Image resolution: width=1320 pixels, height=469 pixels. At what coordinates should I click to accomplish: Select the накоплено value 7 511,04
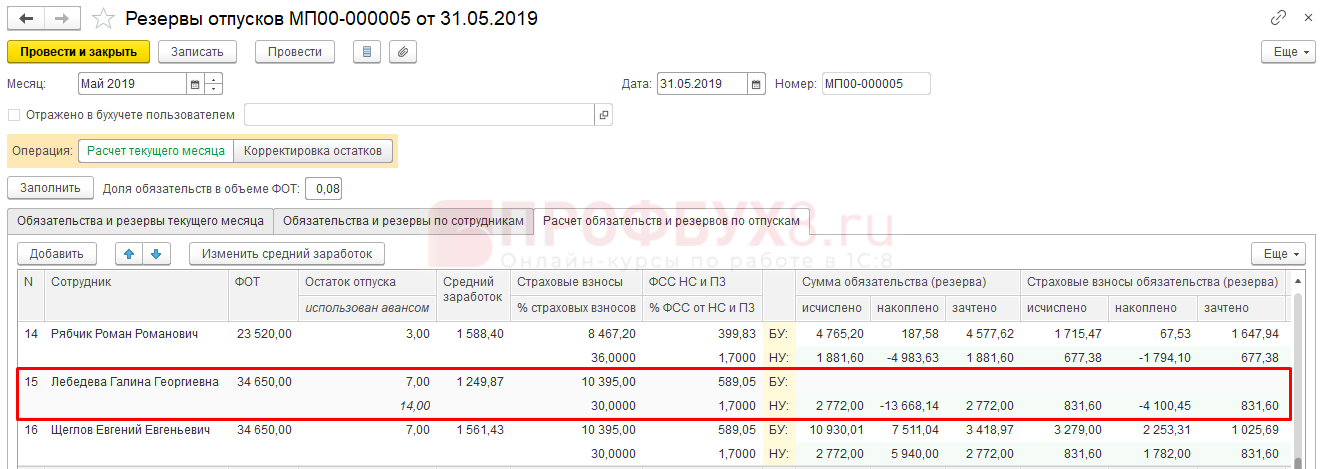pos(913,430)
